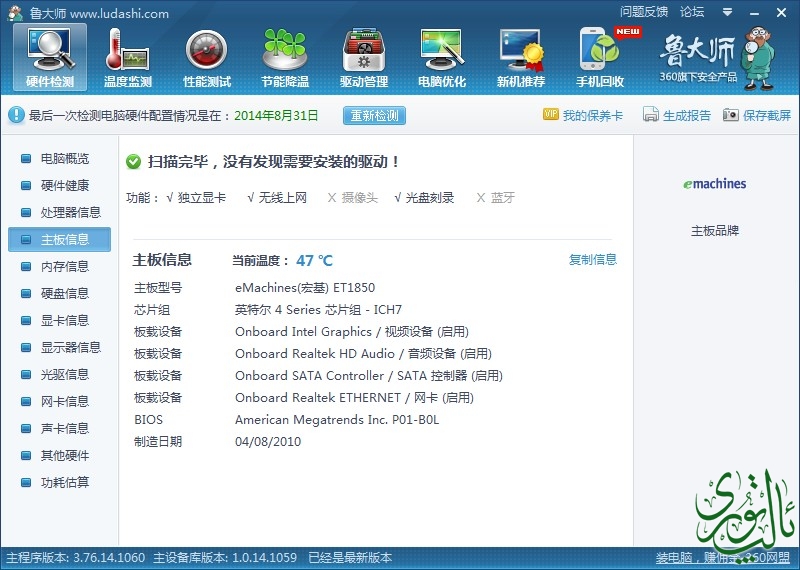This screenshot has width=800, height=570.
Task: Launch the 性能测试 performance test
Action: pos(207,57)
